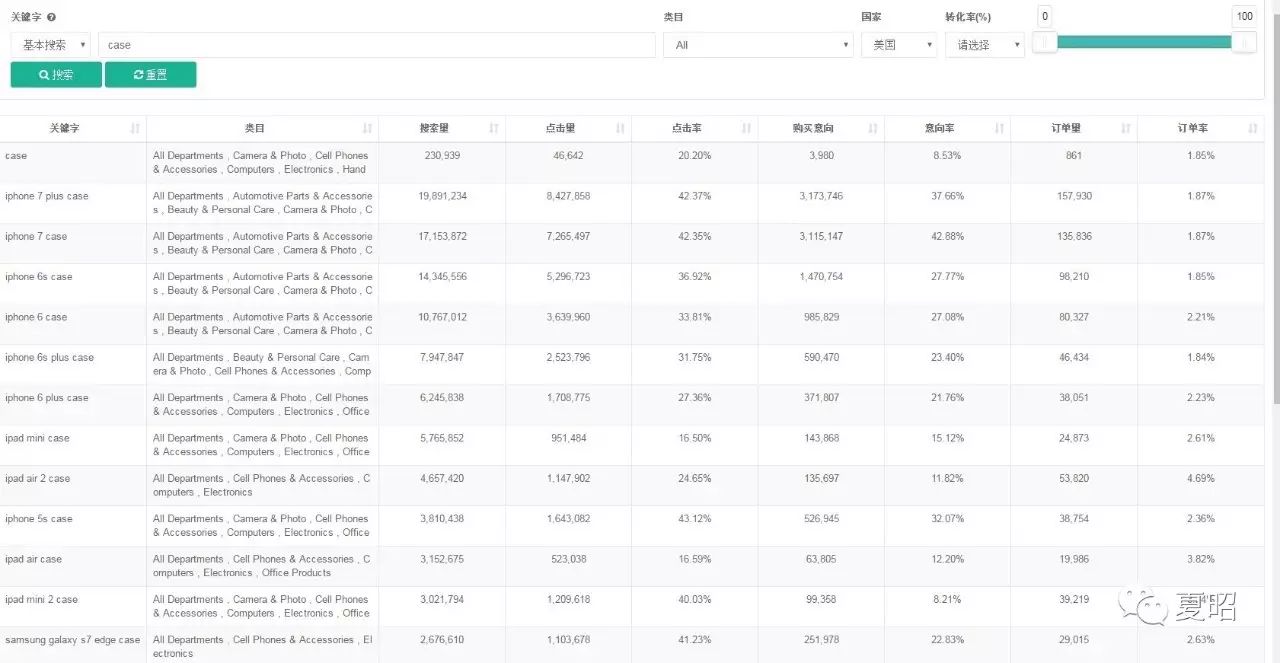
Task: Click the green 搜索 search button
Action: click(x=56, y=75)
